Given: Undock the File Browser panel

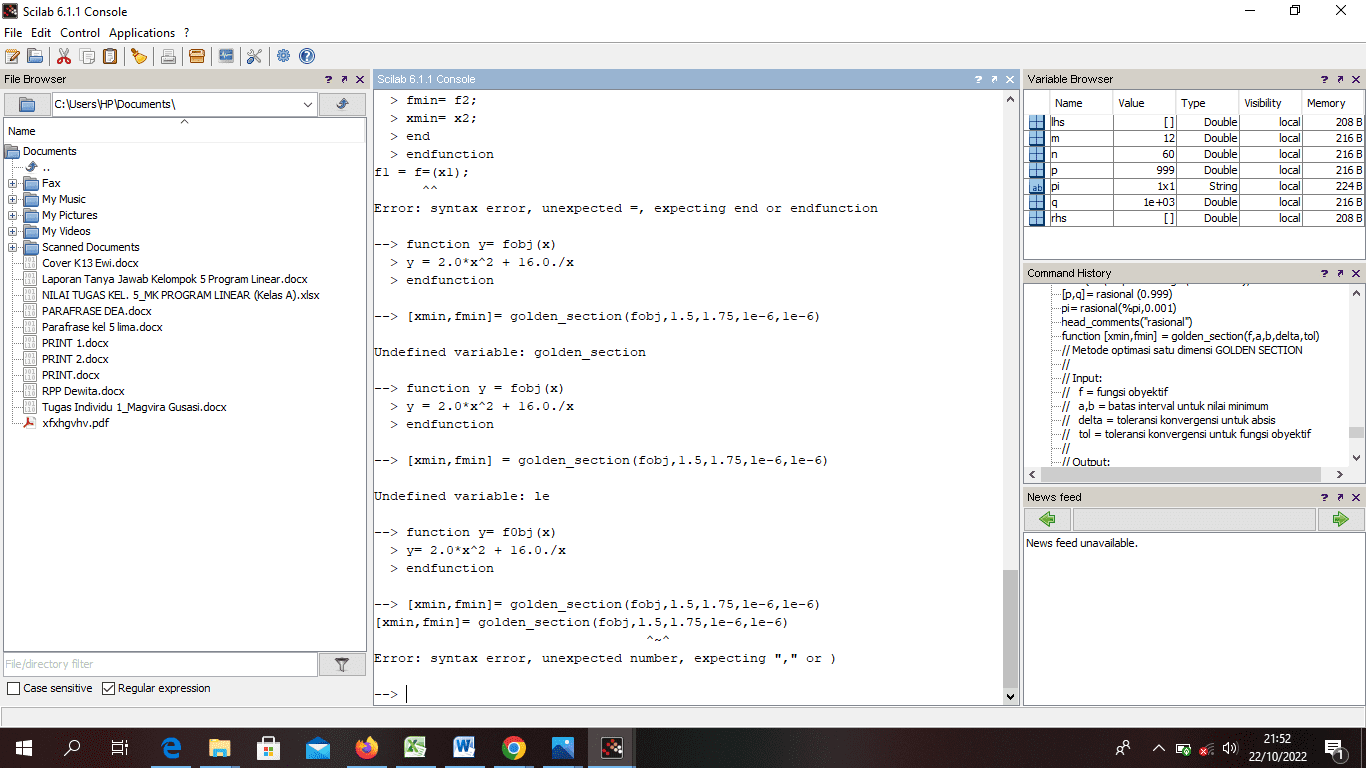Looking at the screenshot, I should [x=344, y=79].
